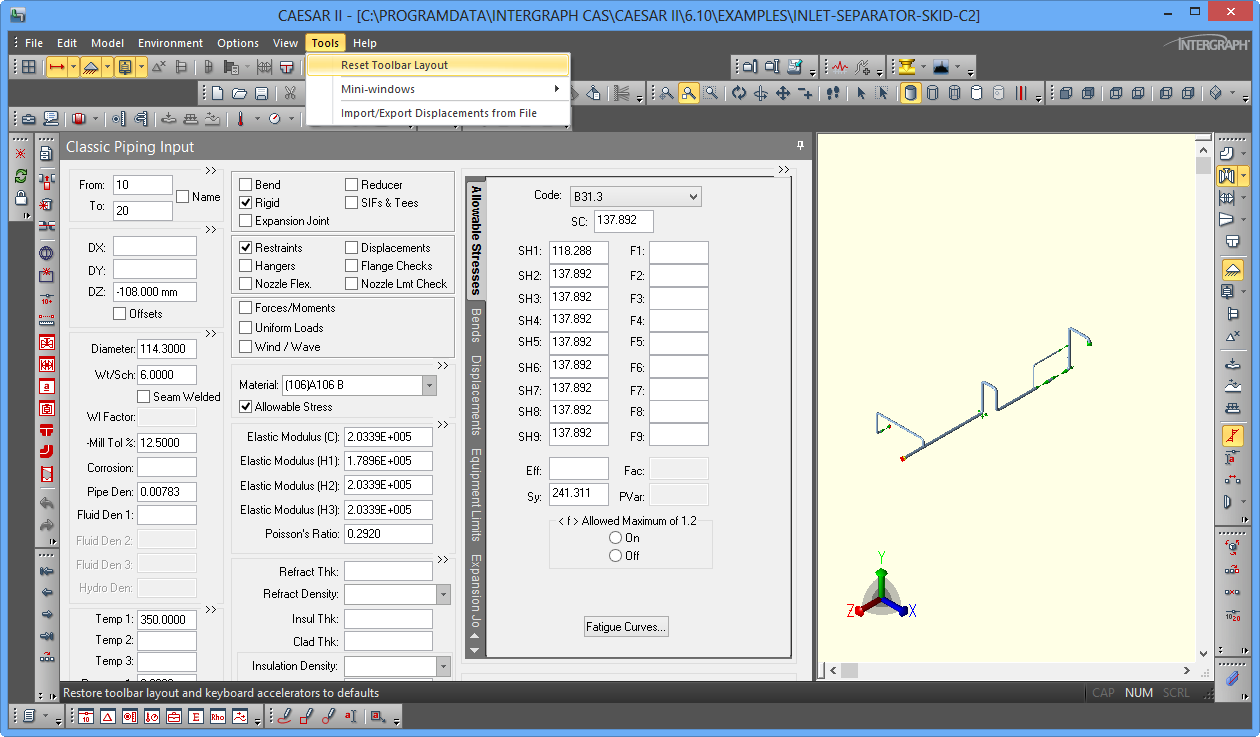
Task: Activate the Walk Through footprints tool
Action: coord(832,93)
